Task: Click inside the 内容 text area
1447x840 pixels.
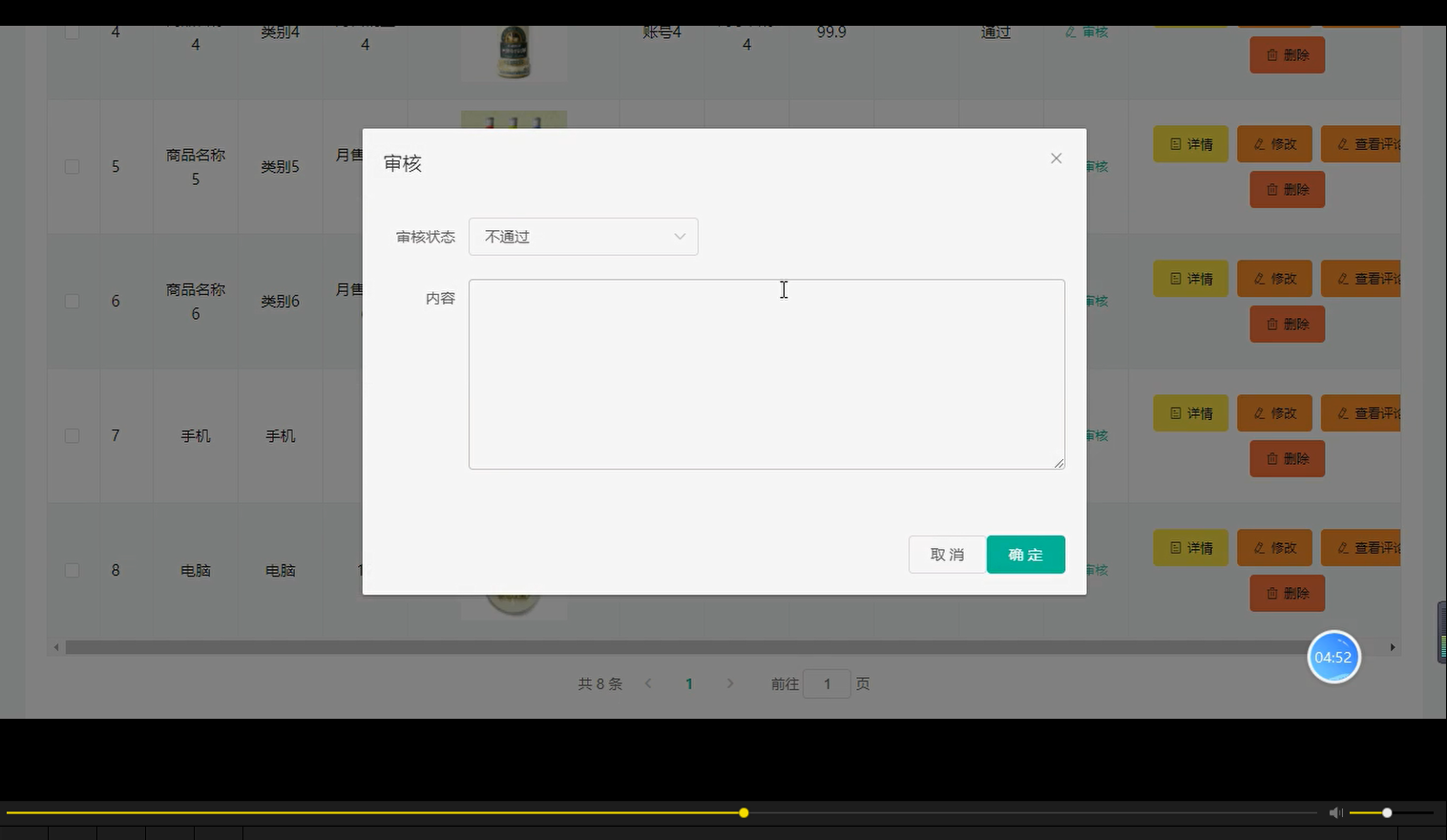Action: coord(766,374)
